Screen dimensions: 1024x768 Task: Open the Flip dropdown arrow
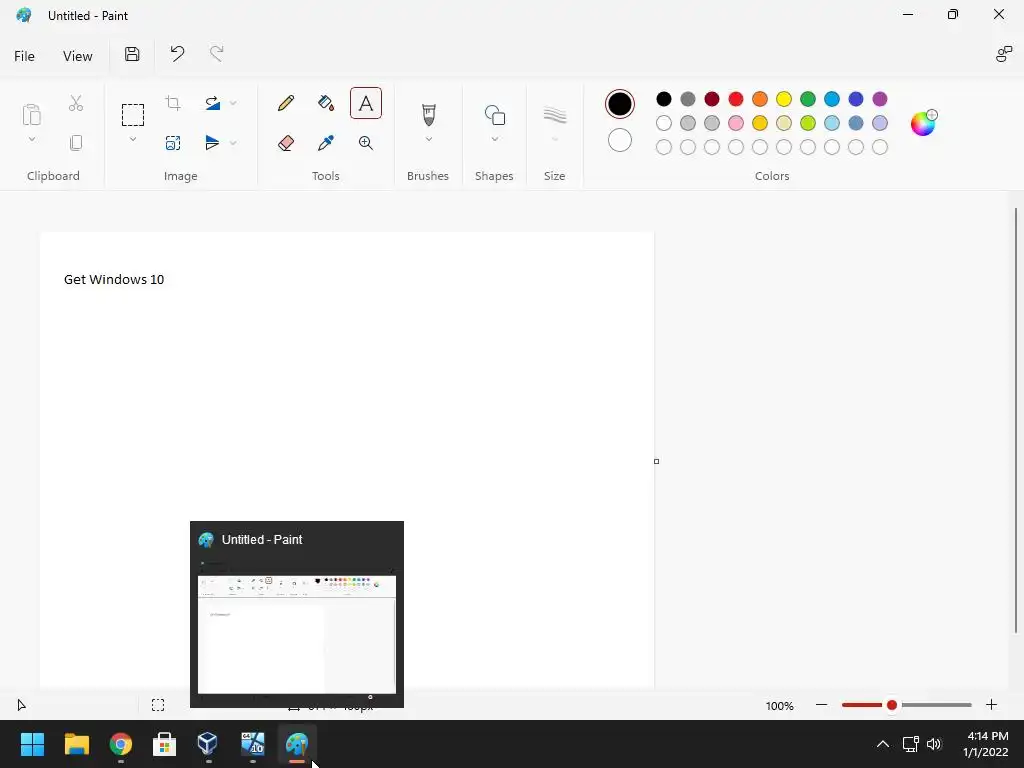point(233,143)
